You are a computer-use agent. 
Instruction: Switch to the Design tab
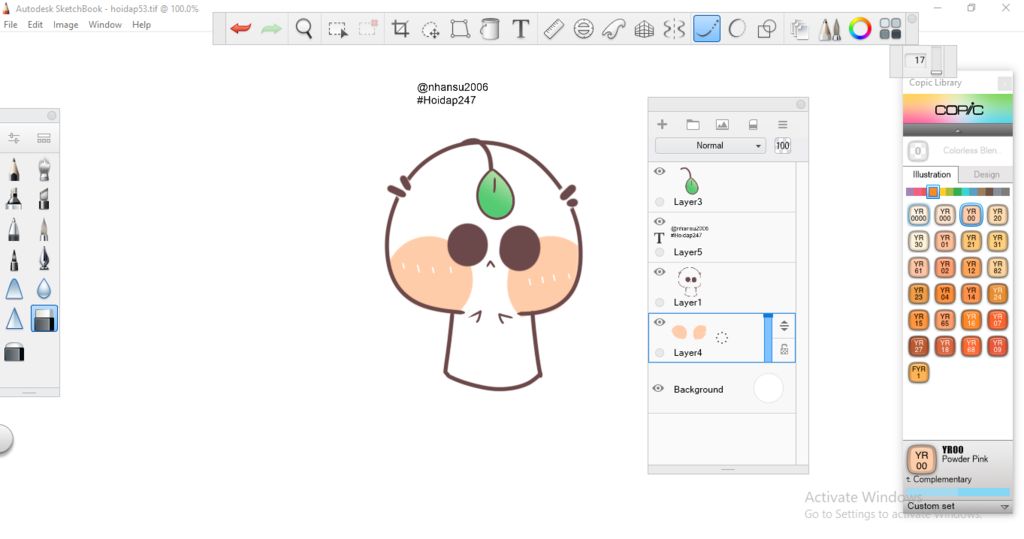(x=986, y=174)
